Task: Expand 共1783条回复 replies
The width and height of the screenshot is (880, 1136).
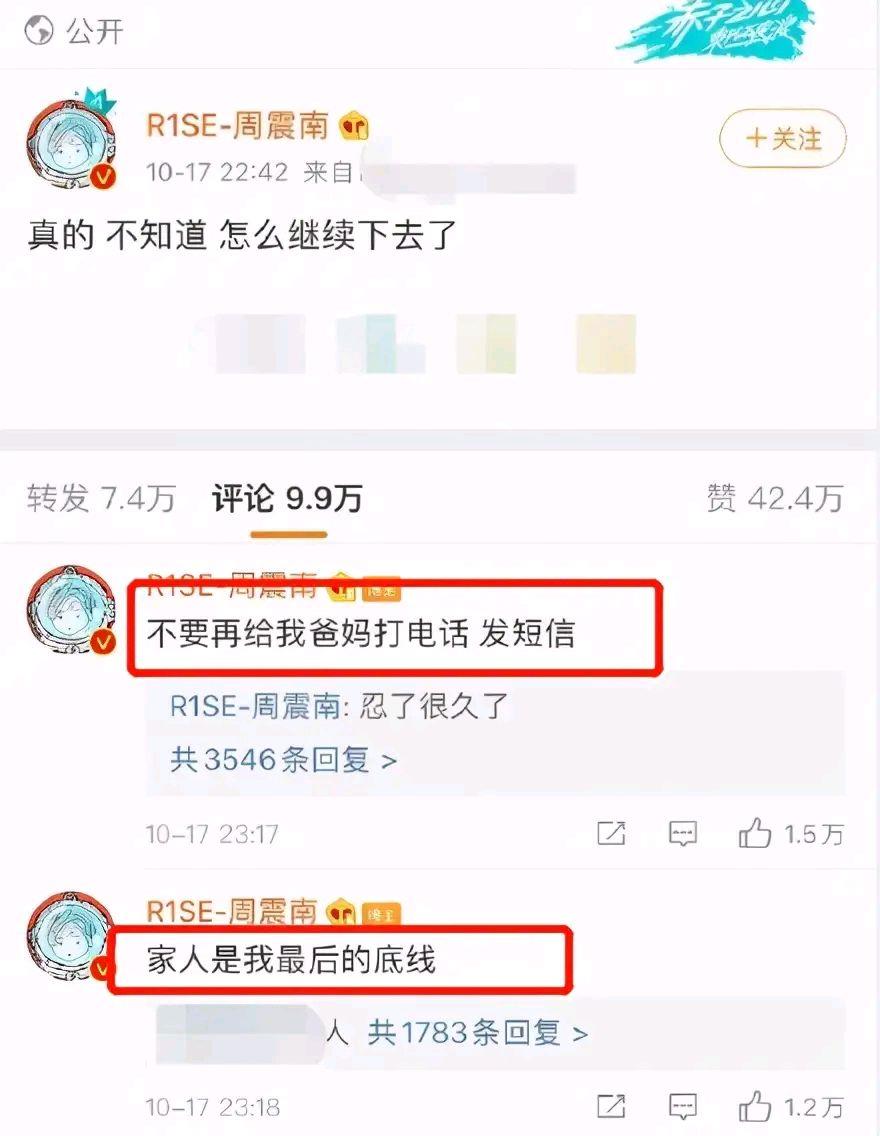Action: pos(477,1032)
